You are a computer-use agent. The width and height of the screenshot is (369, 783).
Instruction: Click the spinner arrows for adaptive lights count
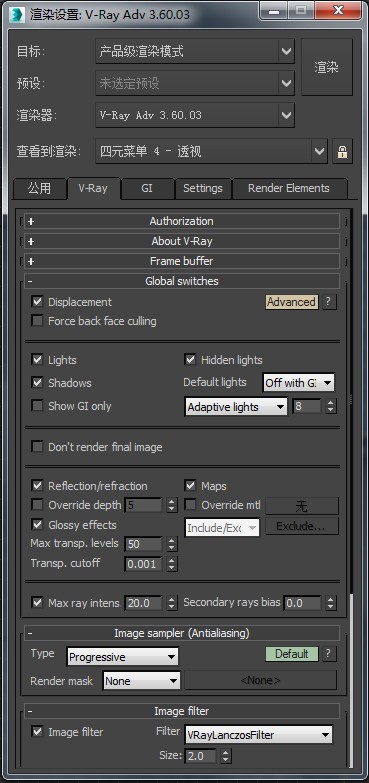pyautogui.click(x=331, y=406)
